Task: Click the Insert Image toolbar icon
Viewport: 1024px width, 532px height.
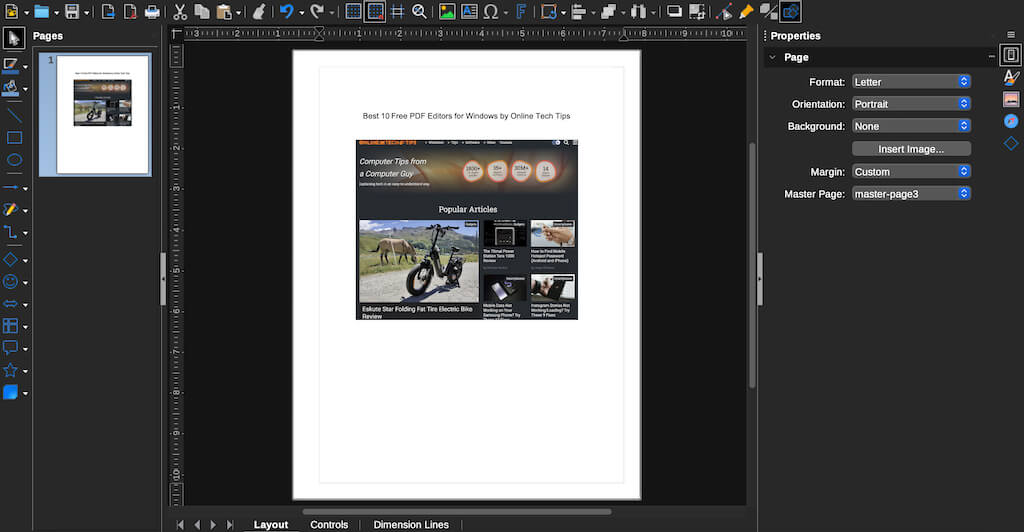Action: 446,12
